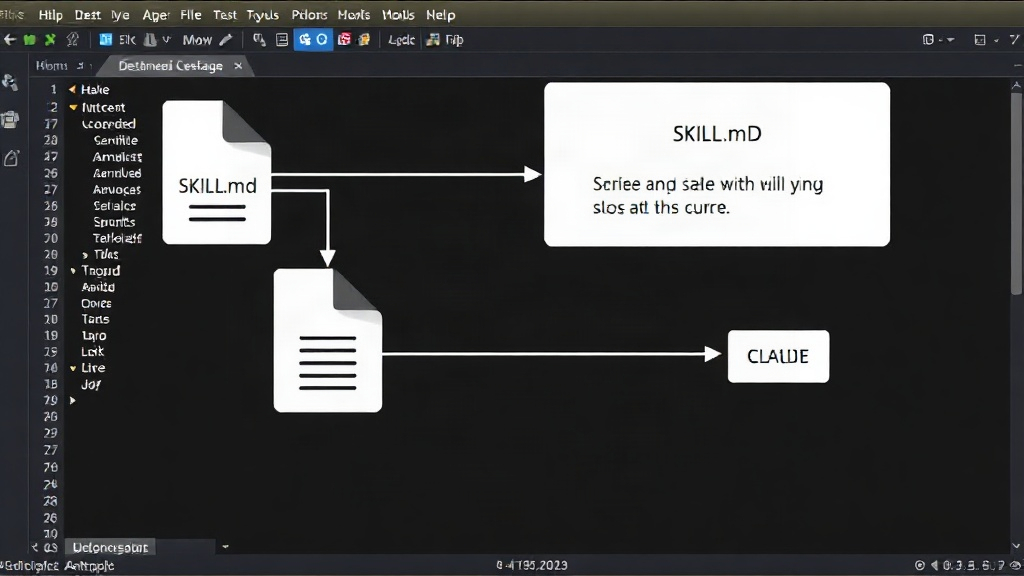Open the dropdown arrow next to the bucket icon
Image resolution: width=1024 pixels, height=576 pixels.
167,40
